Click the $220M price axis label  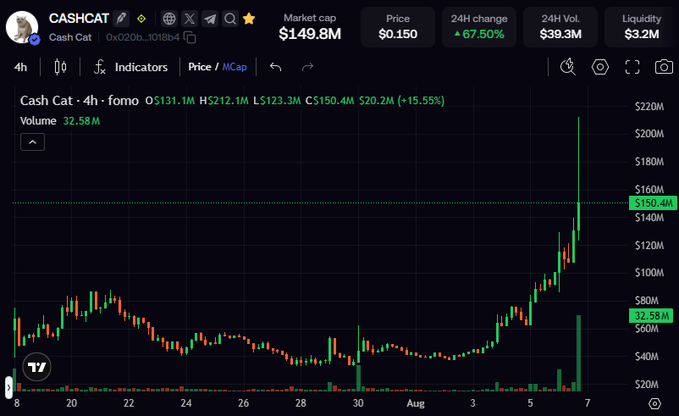coord(649,106)
